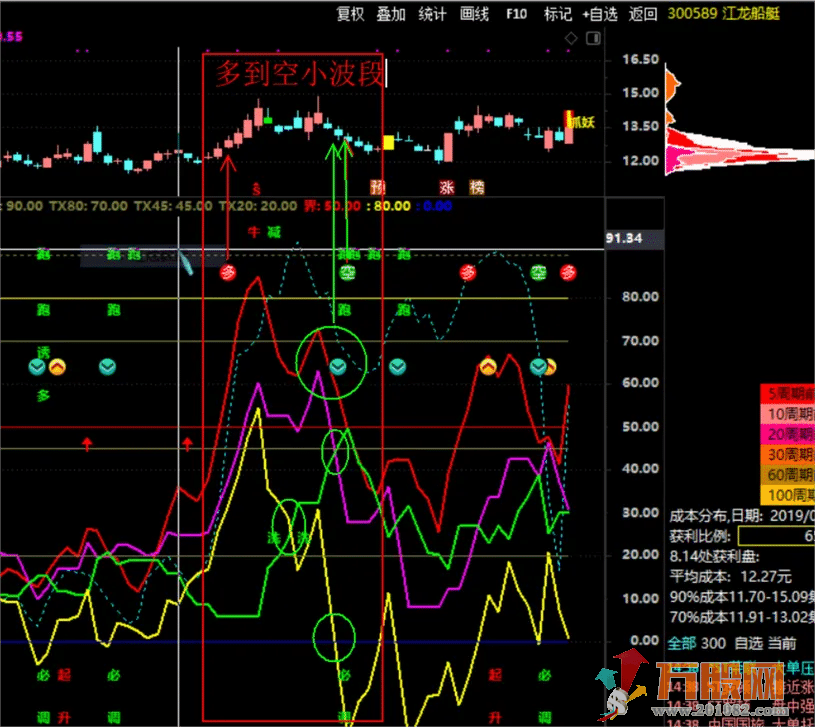Select the 5周期前 legend swatch
Screen dimensions: 815x727
[787, 394]
